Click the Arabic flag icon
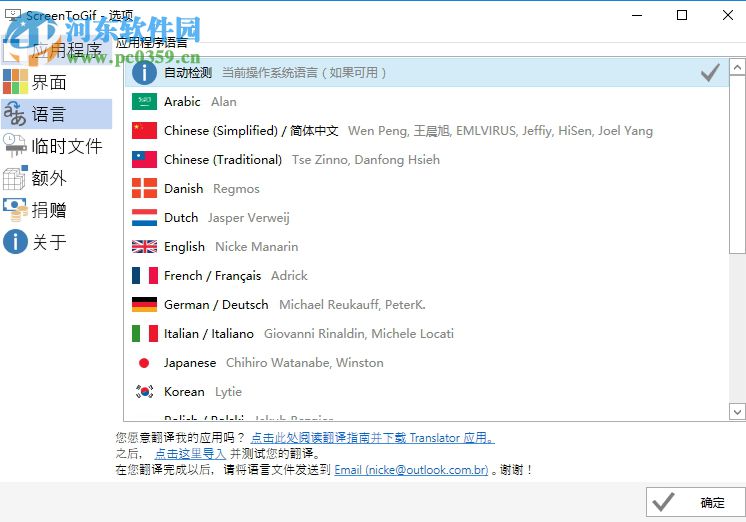 (x=144, y=101)
